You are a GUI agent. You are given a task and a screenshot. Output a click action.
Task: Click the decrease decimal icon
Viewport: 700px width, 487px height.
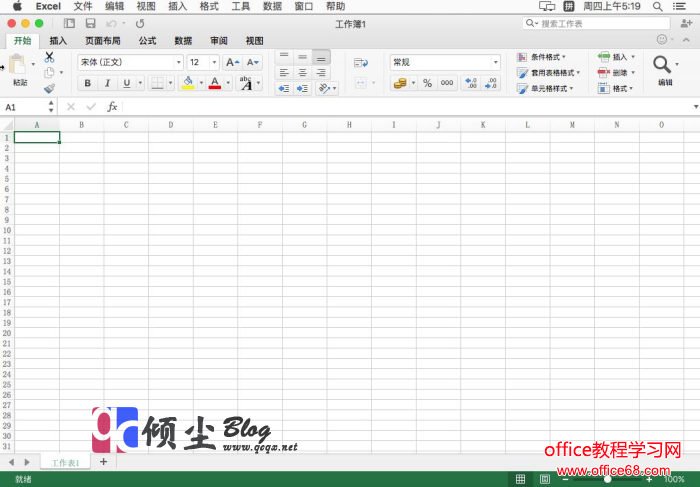[x=491, y=83]
